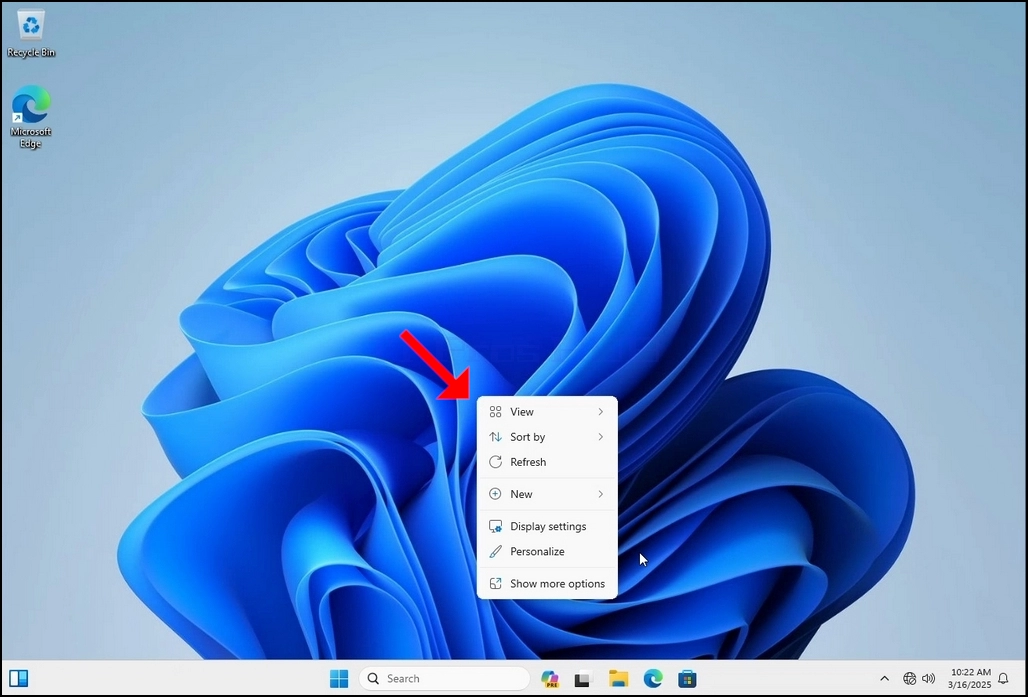Open the Windows Start menu
This screenshot has width=1028, height=697.
[339, 679]
